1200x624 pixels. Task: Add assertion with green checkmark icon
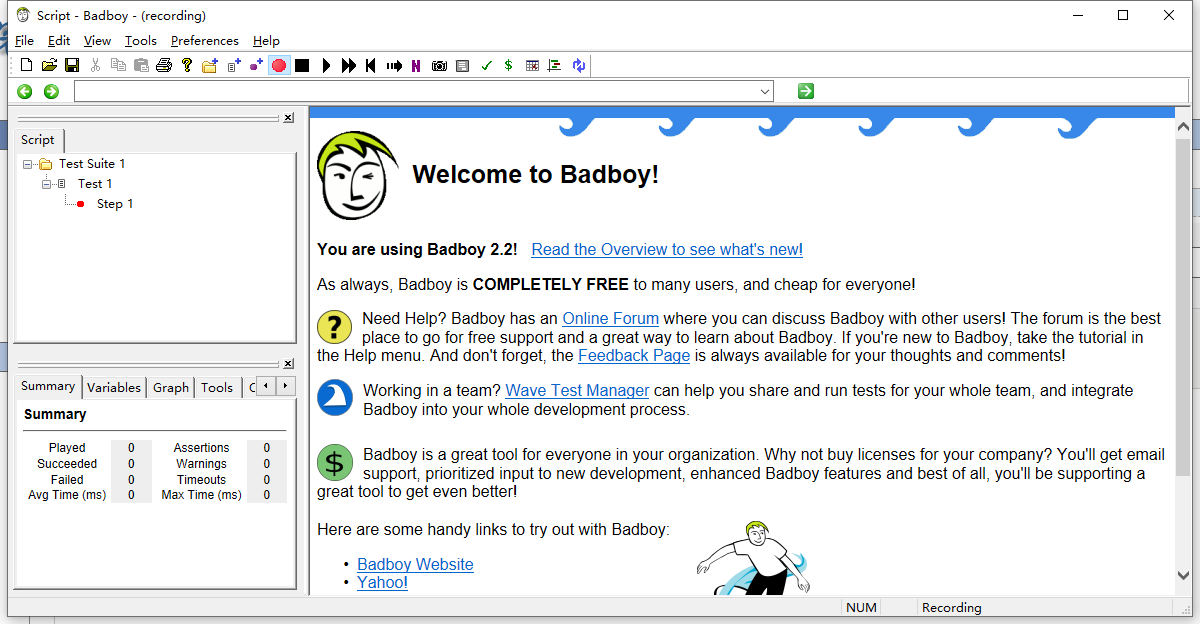tap(486, 65)
